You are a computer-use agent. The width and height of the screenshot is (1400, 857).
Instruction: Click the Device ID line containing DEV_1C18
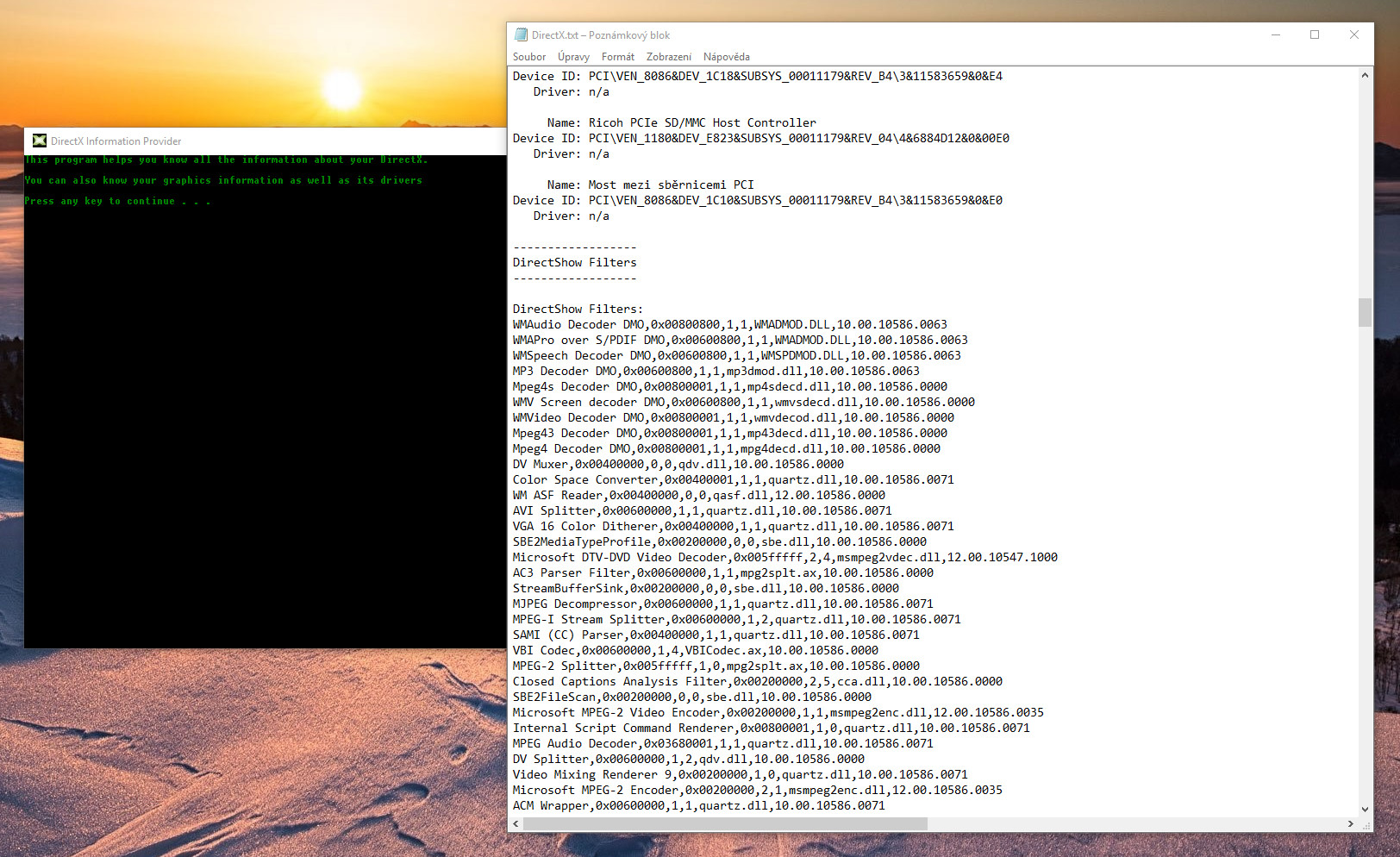(x=757, y=76)
